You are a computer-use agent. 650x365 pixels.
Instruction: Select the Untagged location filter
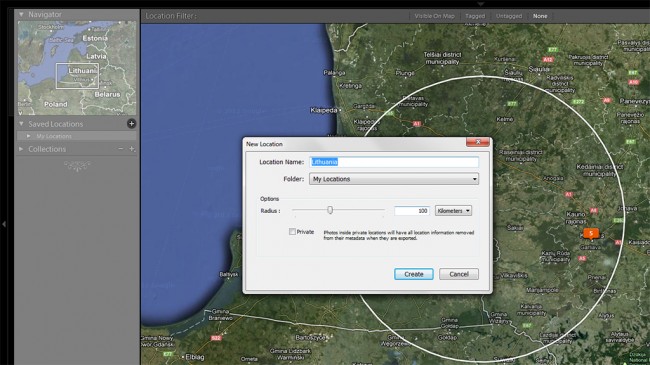(509, 16)
